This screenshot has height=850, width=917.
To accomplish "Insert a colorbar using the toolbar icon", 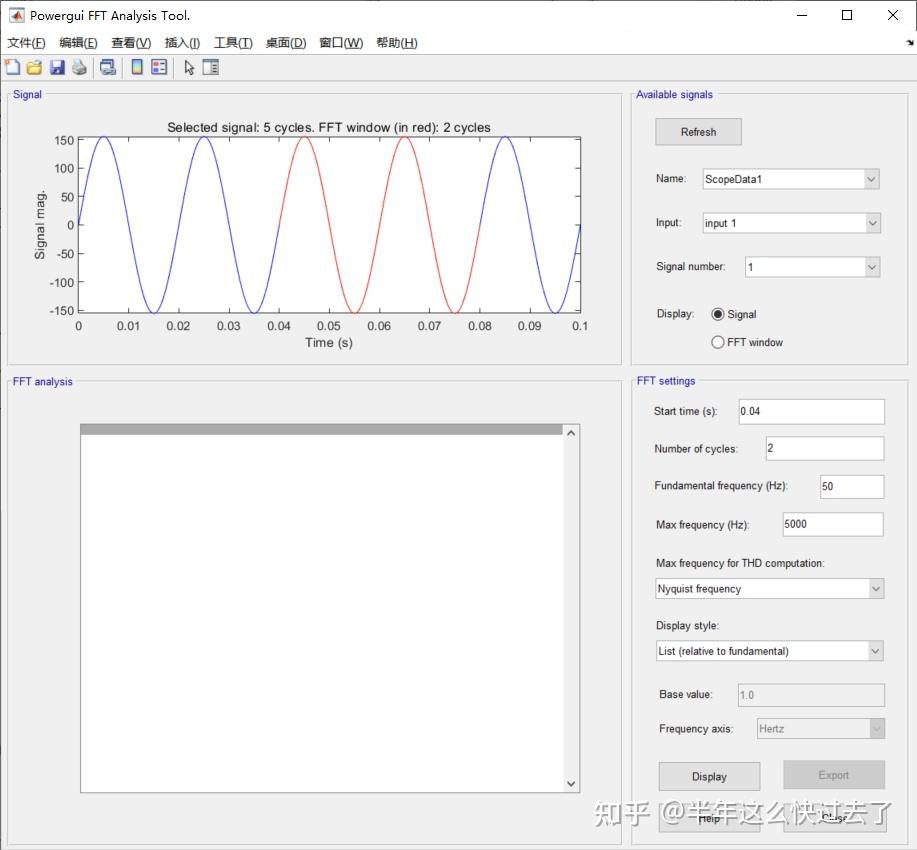I will click(137, 67).
